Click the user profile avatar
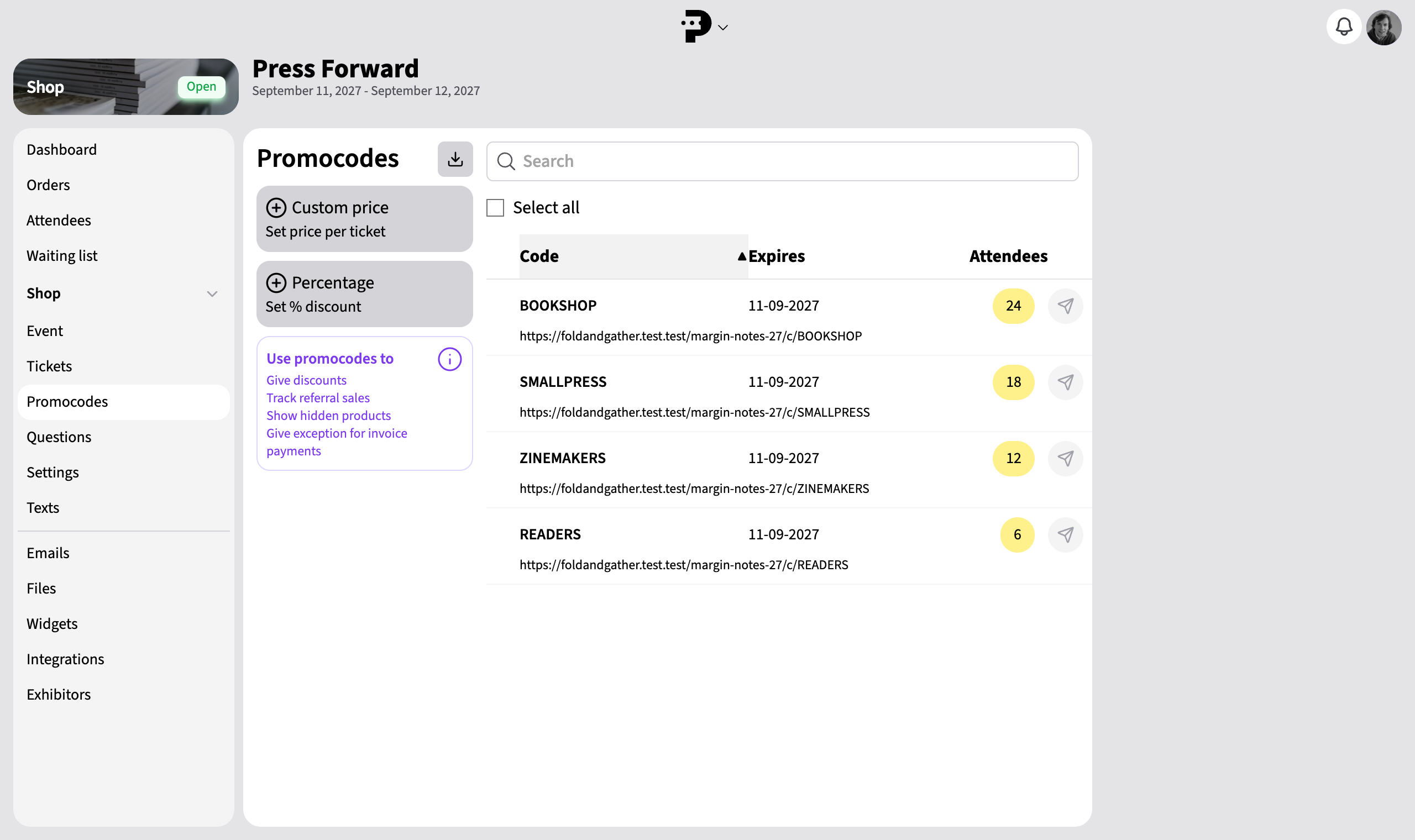 tap(1384, 27)
